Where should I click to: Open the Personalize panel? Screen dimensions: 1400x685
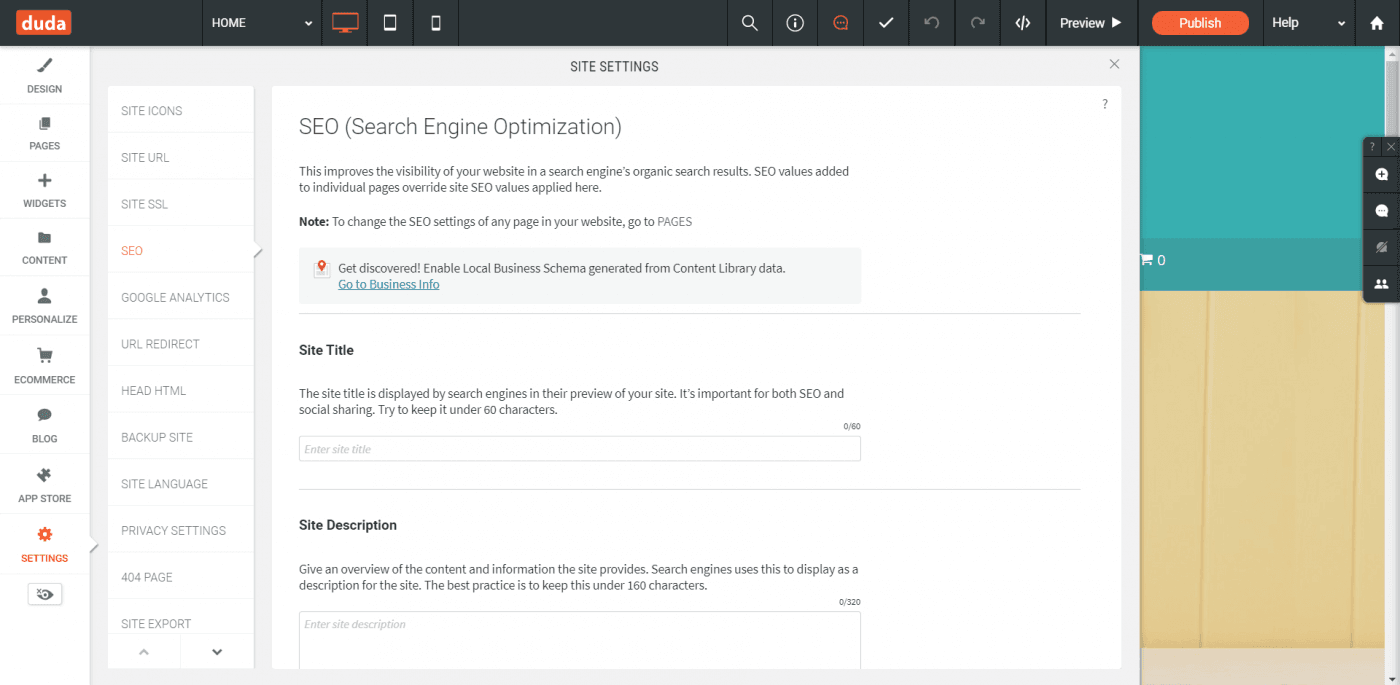pyautogui.click(x=45, y=307)
